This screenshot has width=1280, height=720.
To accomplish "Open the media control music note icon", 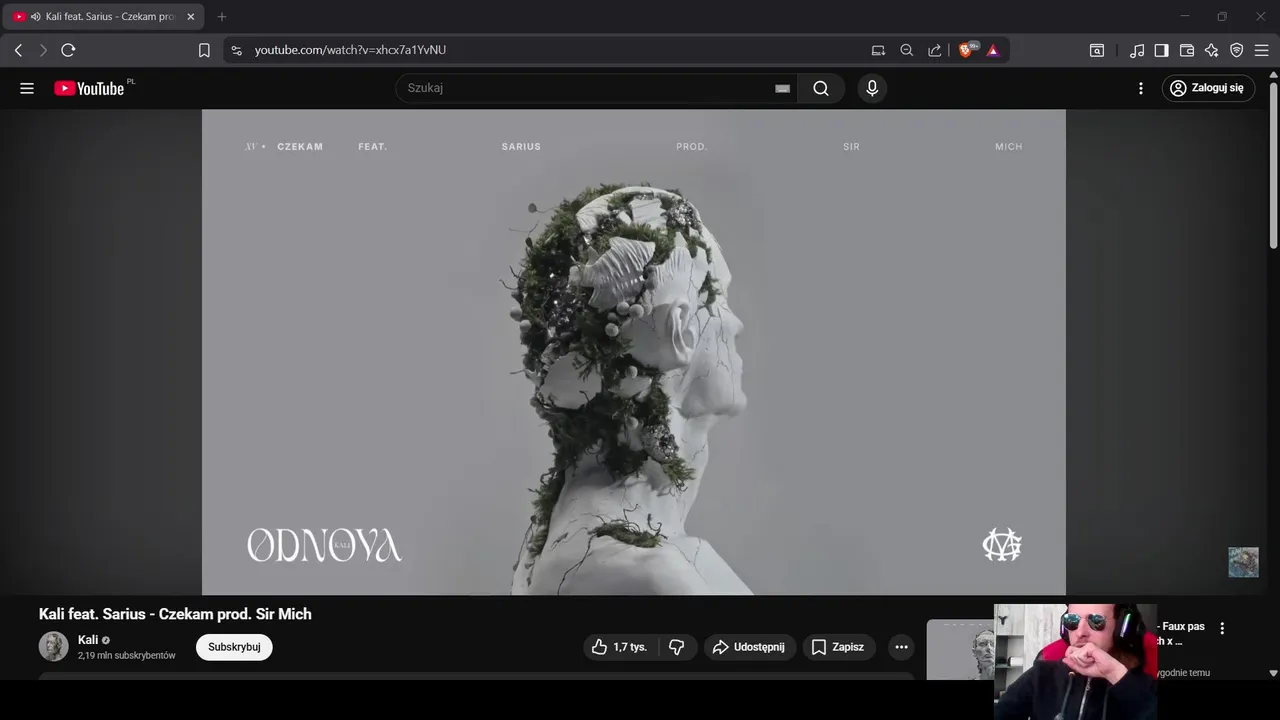I will pyautogui.click(x=1137, y=50).
